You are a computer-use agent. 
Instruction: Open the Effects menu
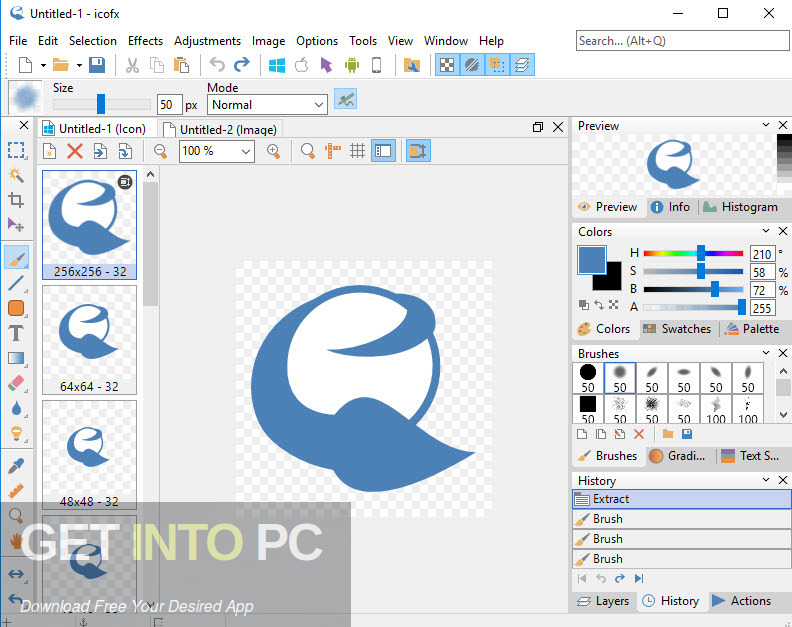145,40
